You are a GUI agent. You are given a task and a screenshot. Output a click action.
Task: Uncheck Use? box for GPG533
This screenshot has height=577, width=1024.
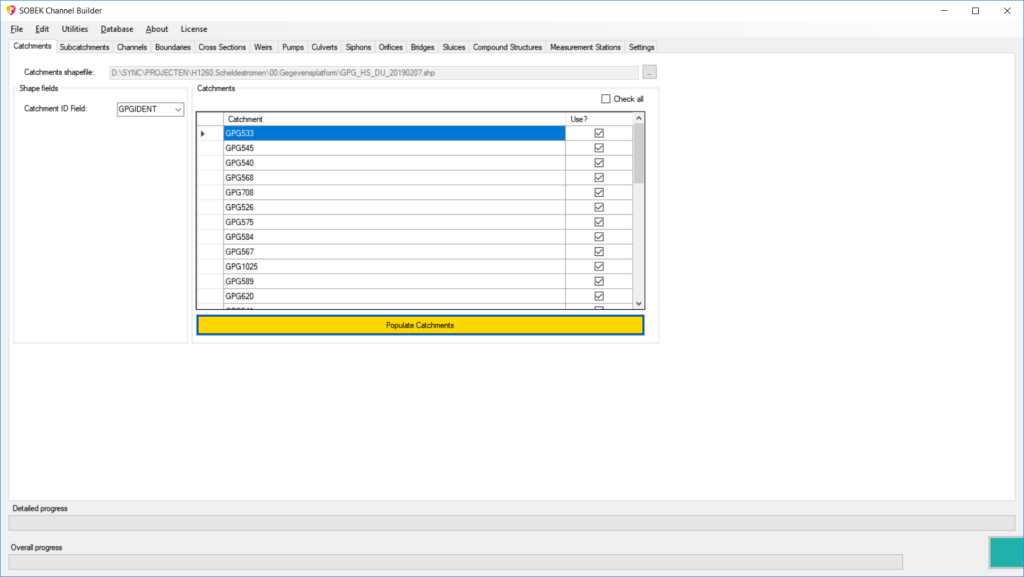click(x=599, y=133)
